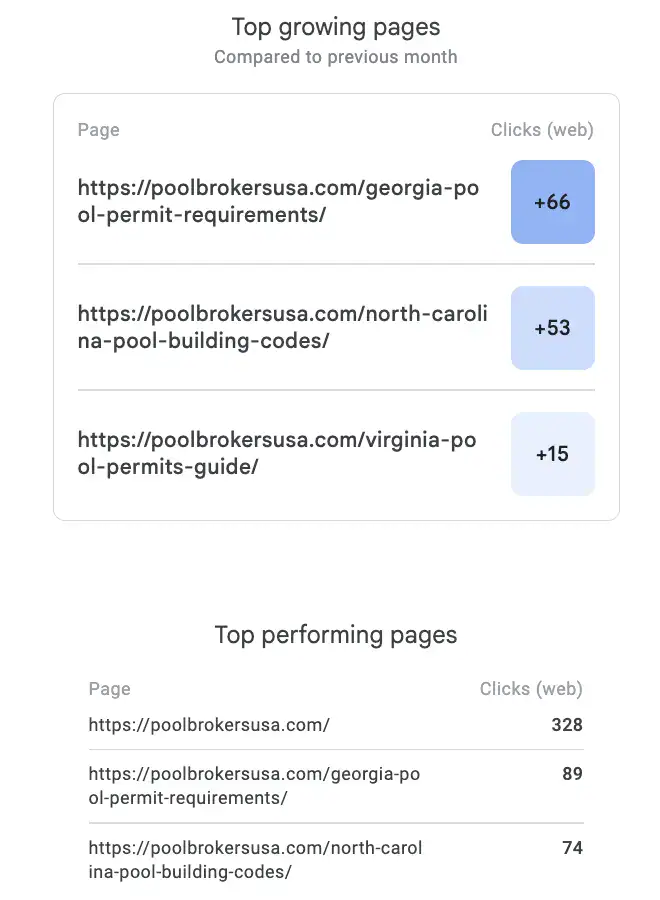The image size is (660, 900).
Task: Open the Georgia pool permit requirements growing page link
Action: [x=278, y=202]
